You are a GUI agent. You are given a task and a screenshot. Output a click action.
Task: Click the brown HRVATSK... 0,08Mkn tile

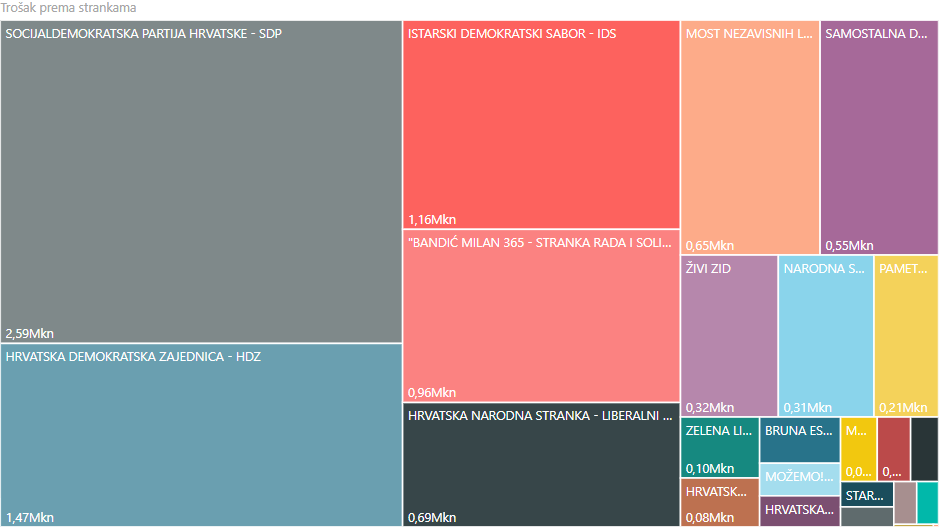(x=719, y=503)
